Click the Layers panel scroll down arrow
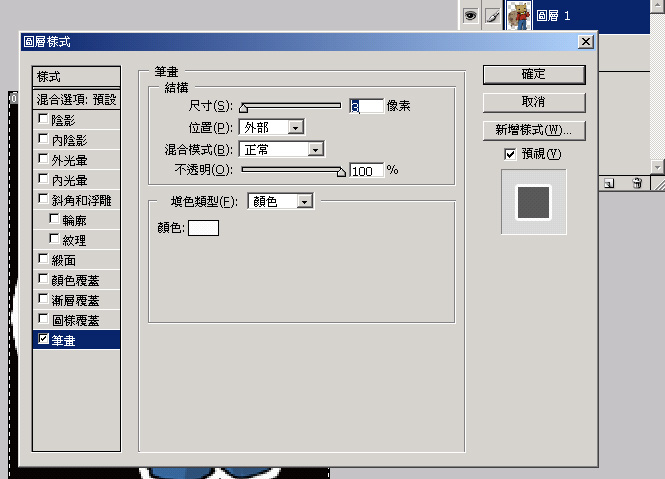 point(657,167)
